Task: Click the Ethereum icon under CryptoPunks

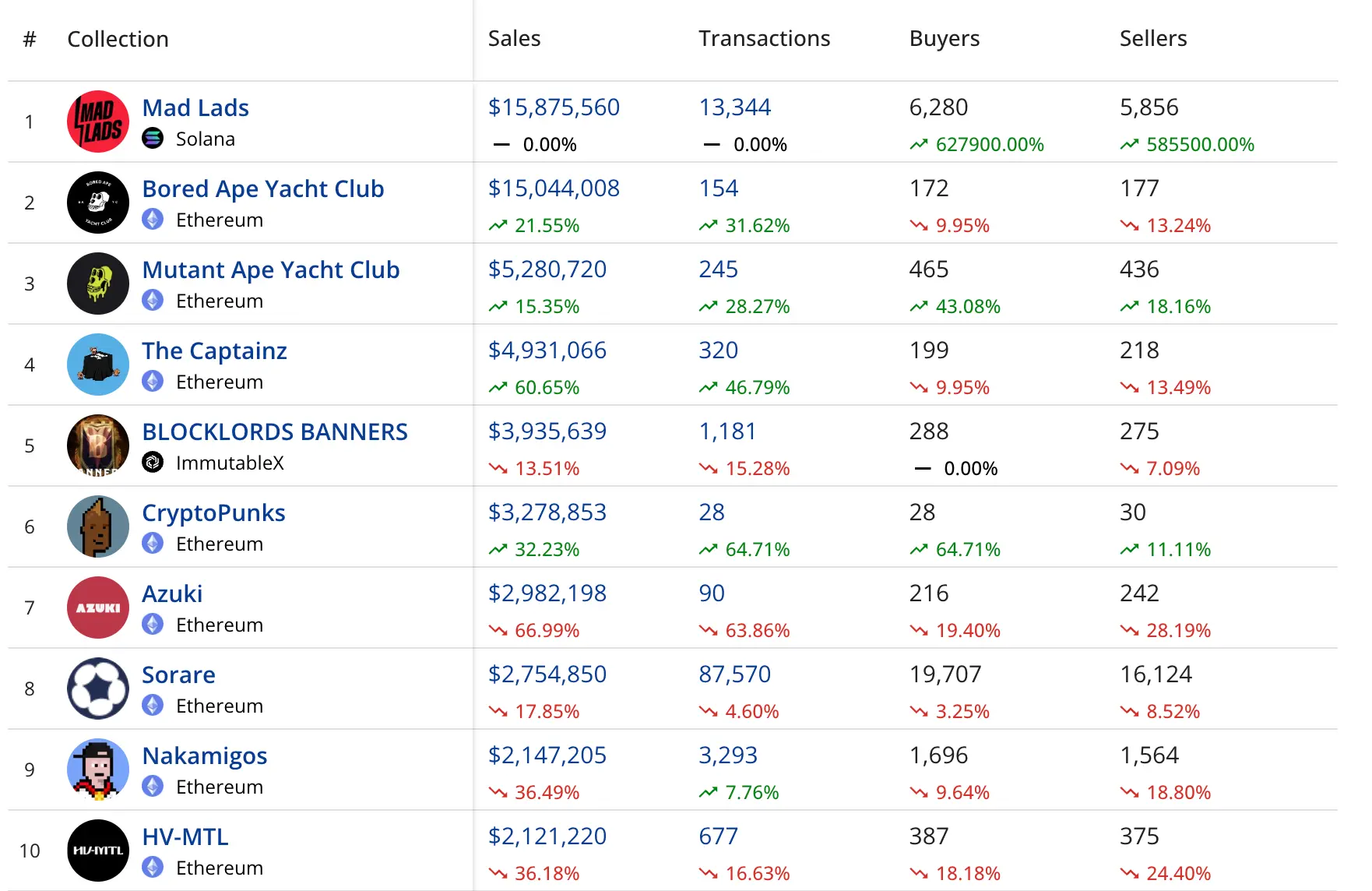Action: click(153, 544)
